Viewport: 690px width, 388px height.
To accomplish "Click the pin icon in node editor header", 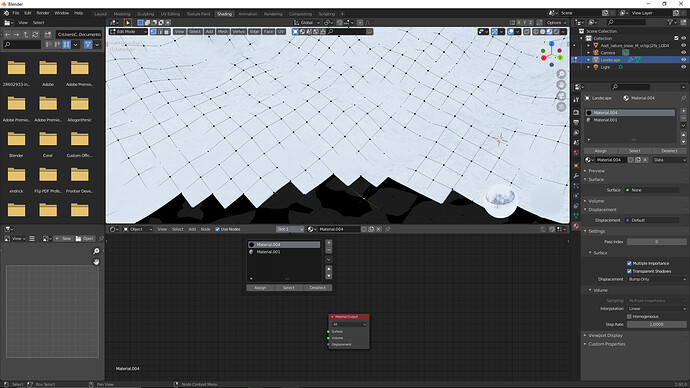I will point(388,229).
